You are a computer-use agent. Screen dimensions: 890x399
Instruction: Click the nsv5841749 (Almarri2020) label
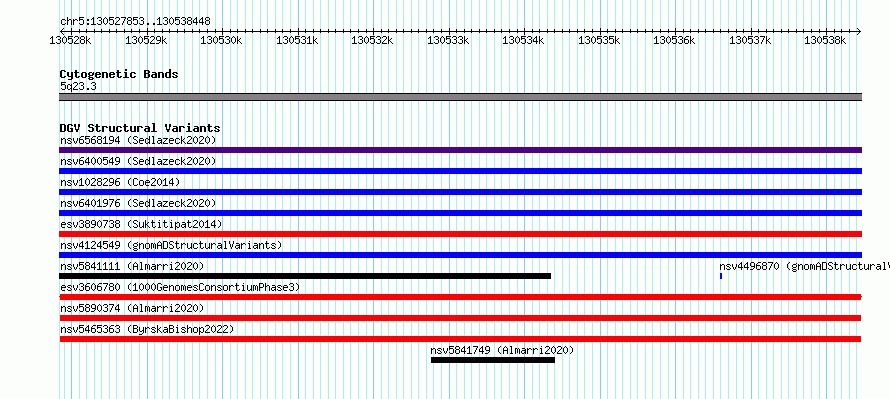pyautogui.click(x=502, y=350)
